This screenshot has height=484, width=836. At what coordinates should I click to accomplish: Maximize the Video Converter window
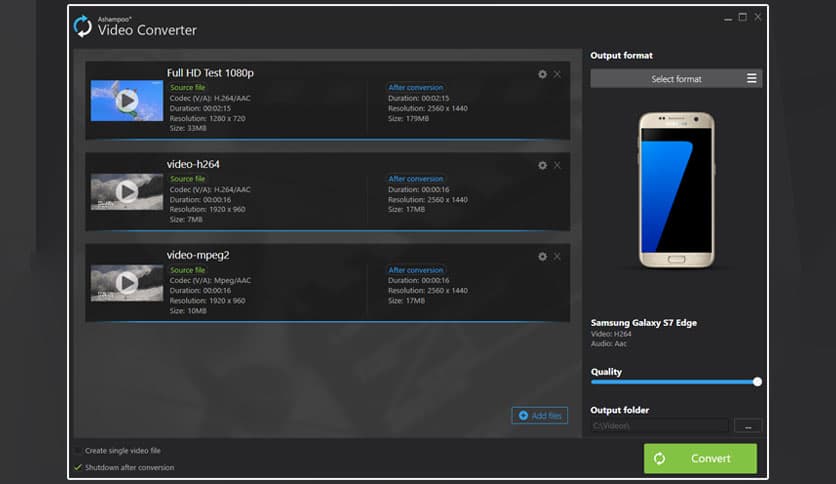[743, 17]
